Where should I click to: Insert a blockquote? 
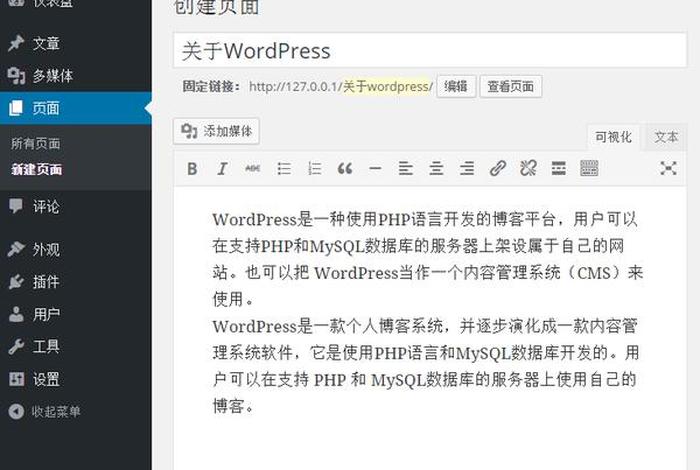345,169
